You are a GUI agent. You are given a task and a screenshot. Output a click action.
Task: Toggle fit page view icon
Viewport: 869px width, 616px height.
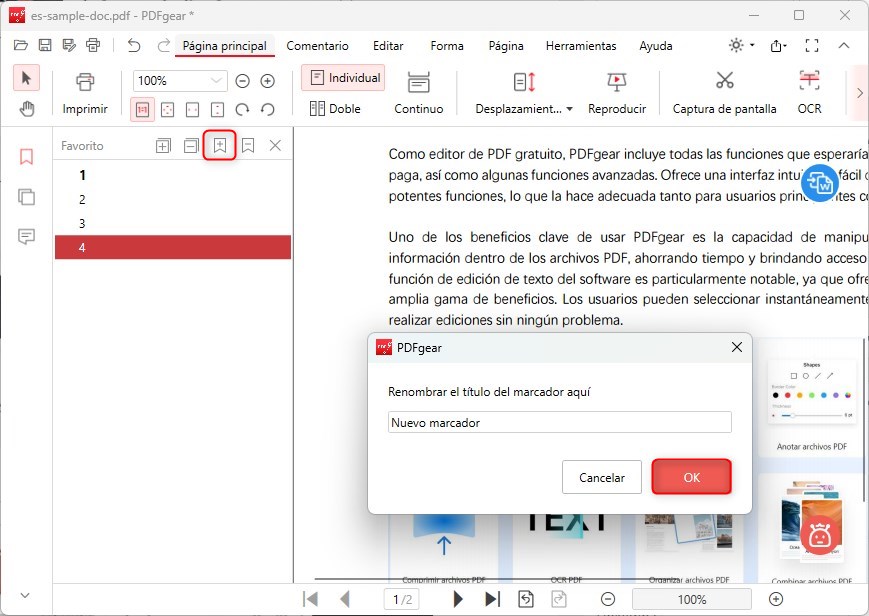click(x=167, y=110)
